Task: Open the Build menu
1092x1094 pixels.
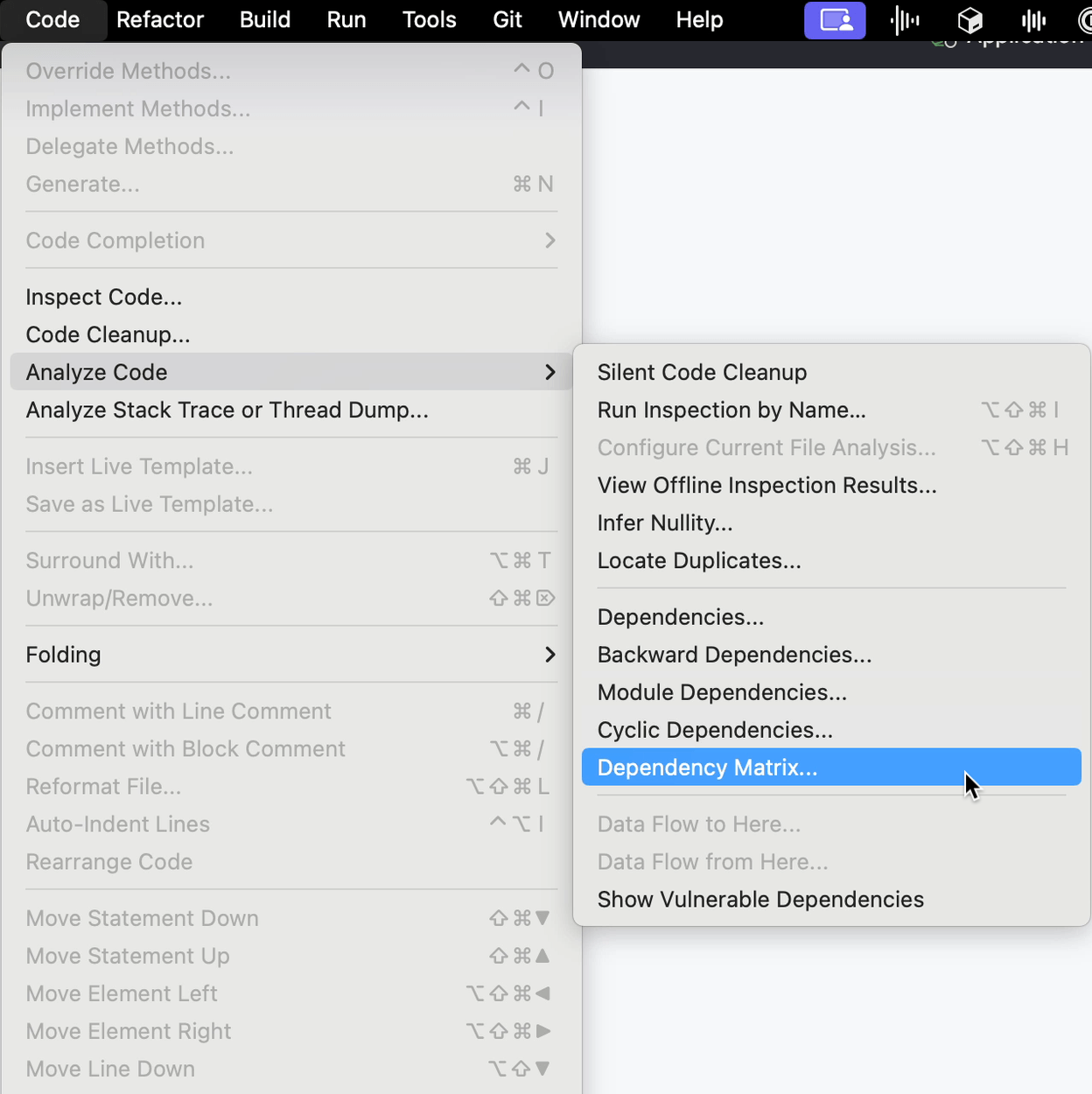Action: [x=265, y=20]
